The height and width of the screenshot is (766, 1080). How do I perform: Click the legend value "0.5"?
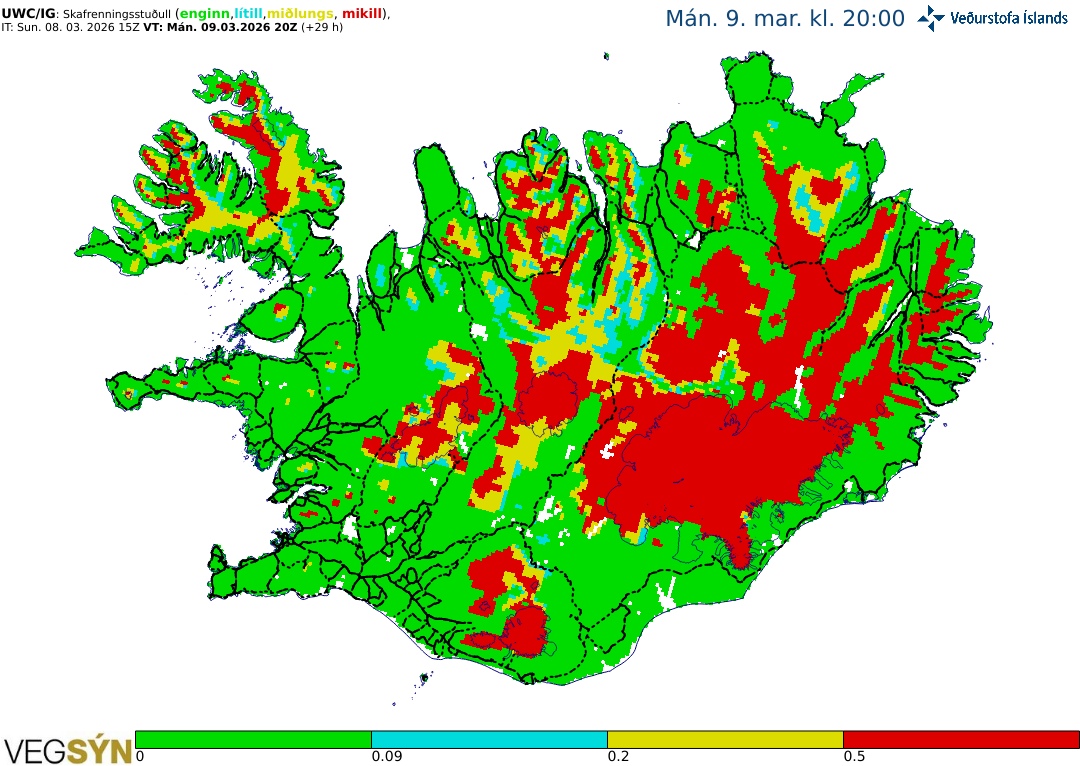(855, 757)
